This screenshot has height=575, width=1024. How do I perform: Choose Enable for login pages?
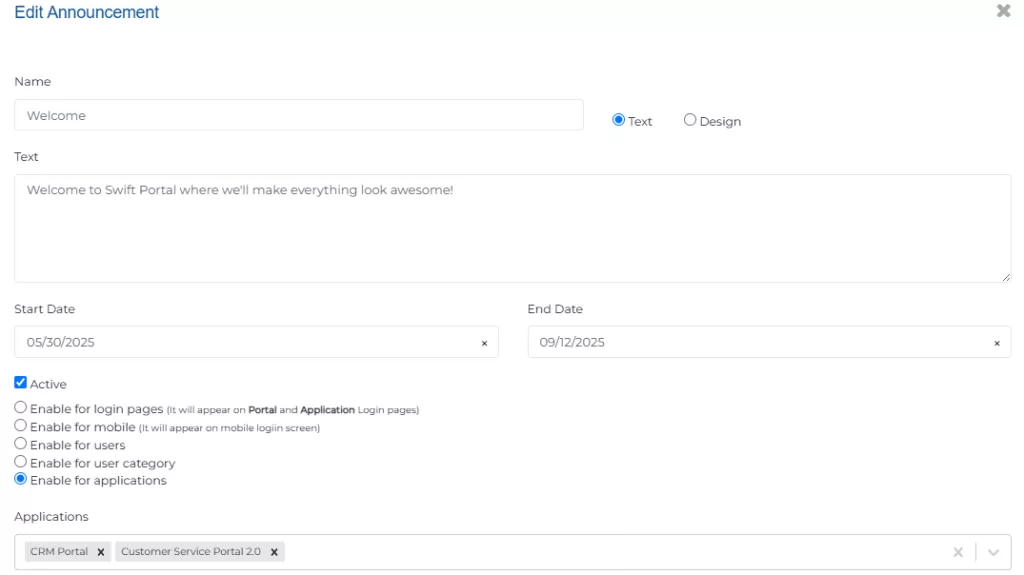21,408
